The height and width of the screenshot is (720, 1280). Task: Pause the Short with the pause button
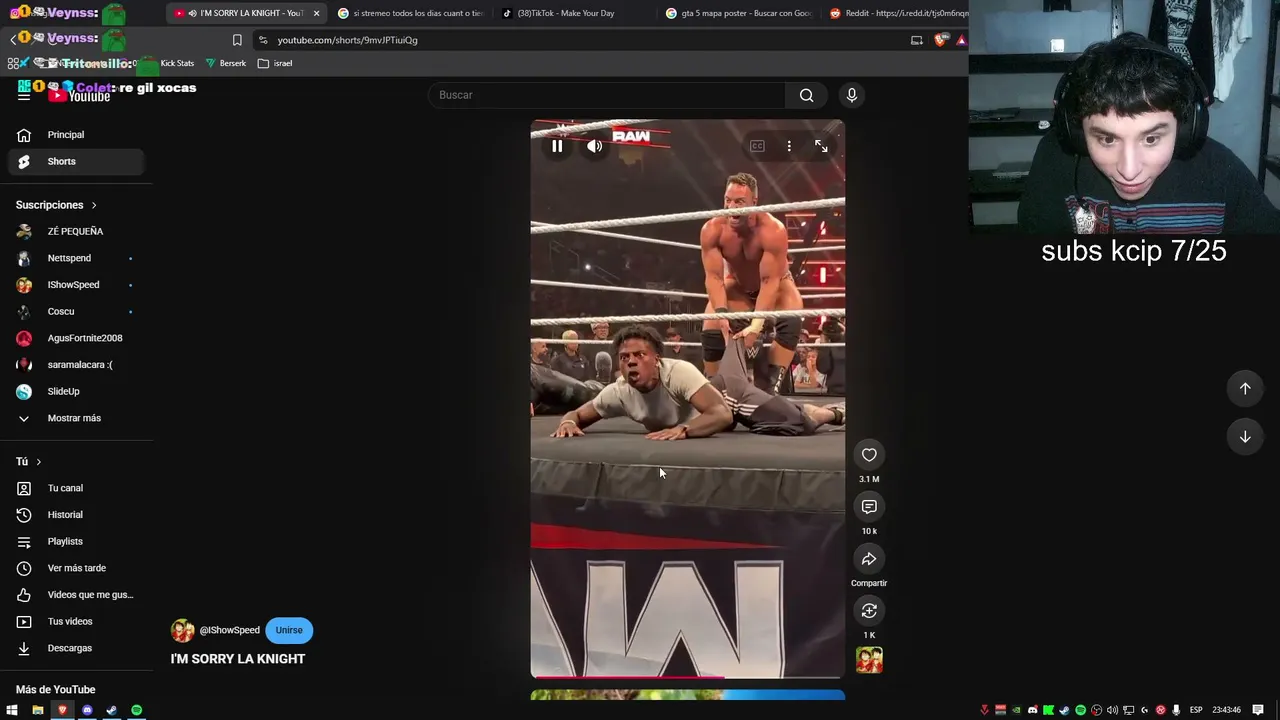point(557,146)
